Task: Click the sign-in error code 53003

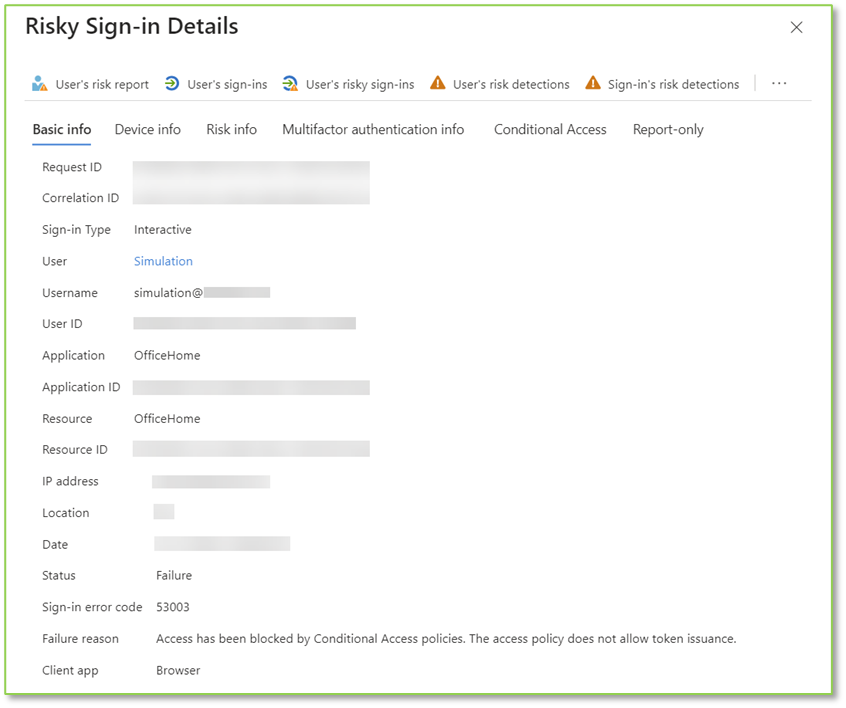Action: point(172,607)
